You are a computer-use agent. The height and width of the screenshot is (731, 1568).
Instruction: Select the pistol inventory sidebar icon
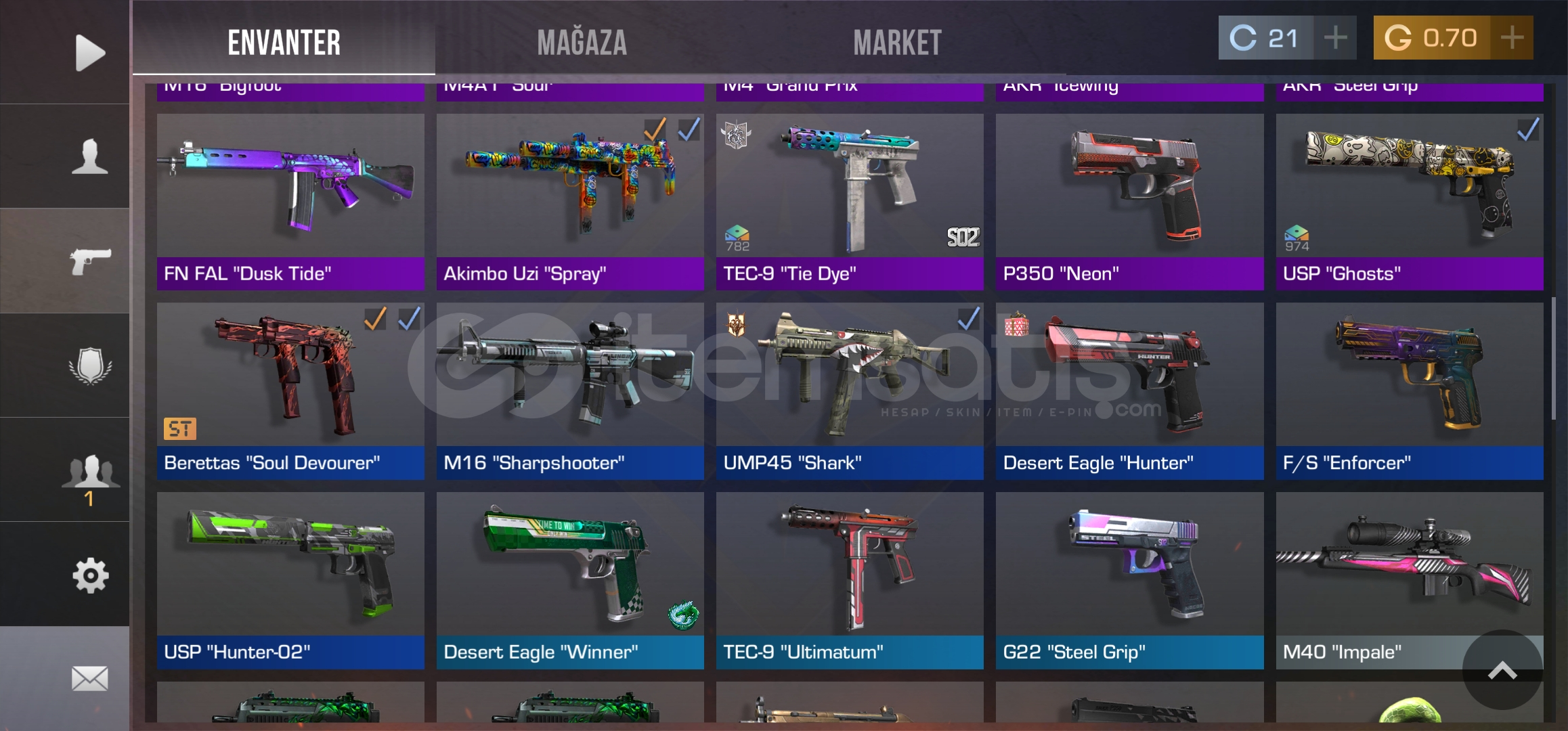[x=90, y=261]
